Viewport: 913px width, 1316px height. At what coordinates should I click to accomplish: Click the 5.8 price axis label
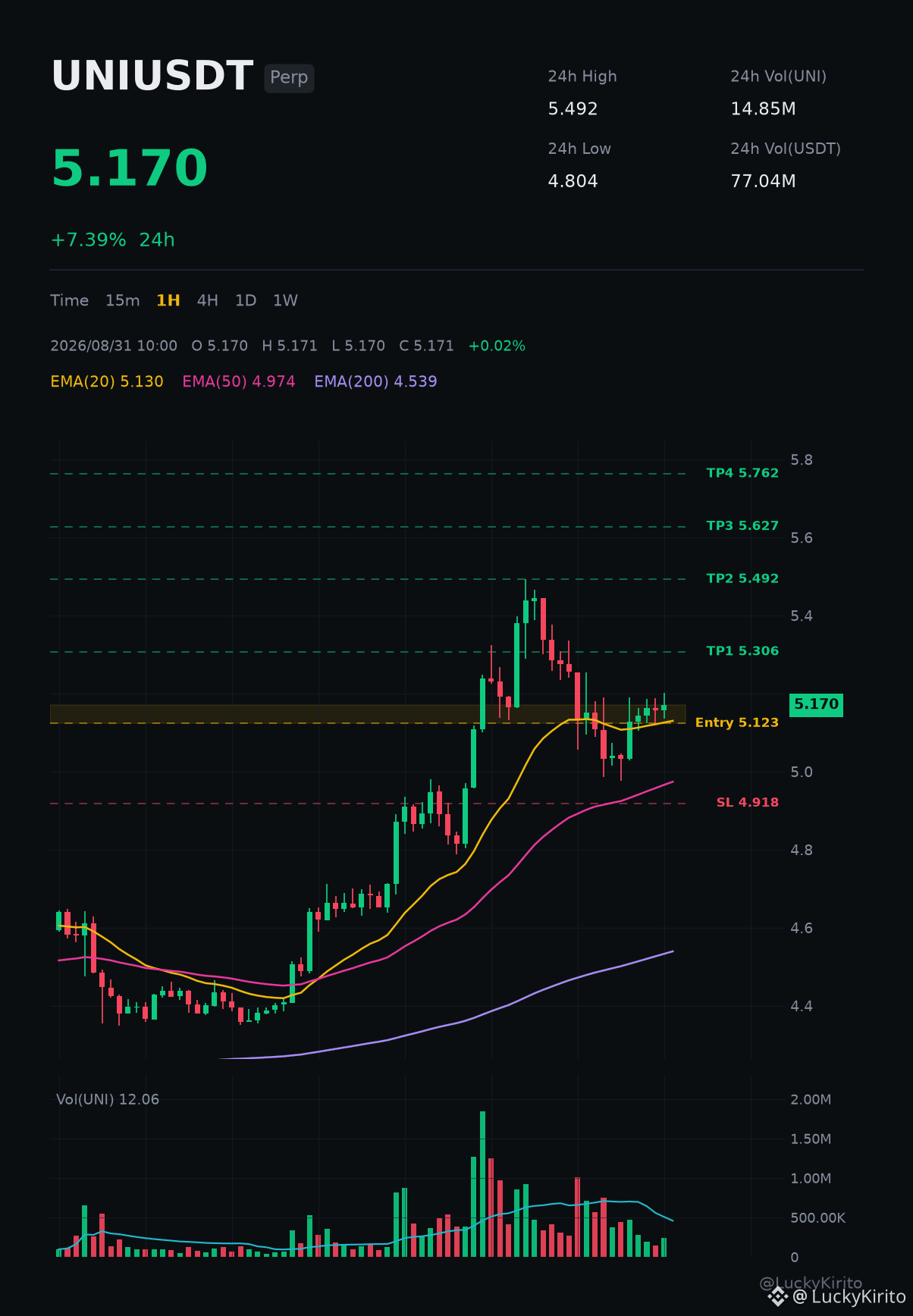[x=802, y=460]
